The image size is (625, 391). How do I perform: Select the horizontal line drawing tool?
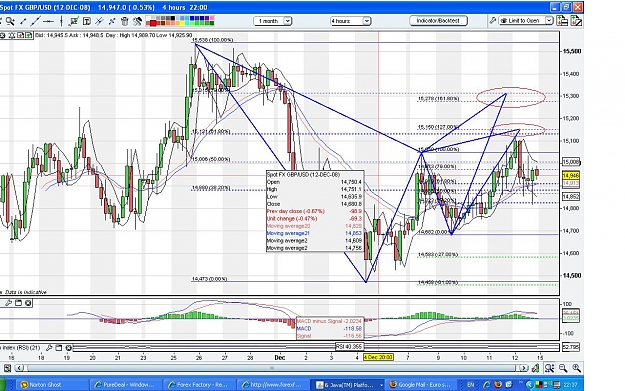[x=48, y=21]
